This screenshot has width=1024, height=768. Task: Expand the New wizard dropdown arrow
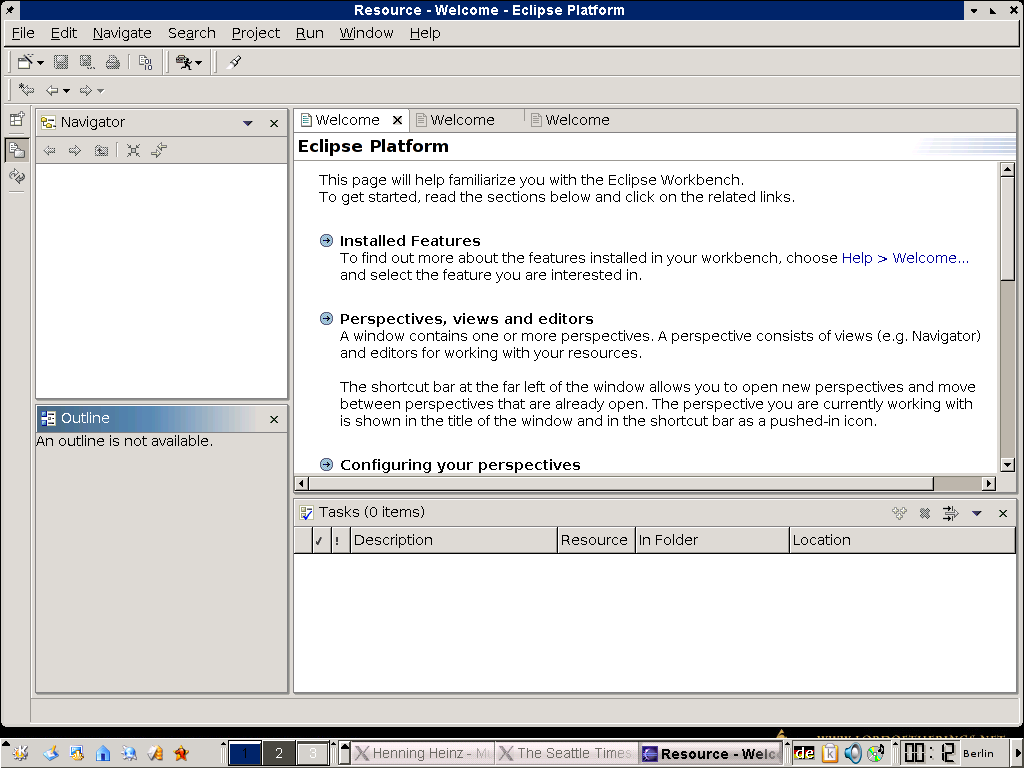(40, 63)
